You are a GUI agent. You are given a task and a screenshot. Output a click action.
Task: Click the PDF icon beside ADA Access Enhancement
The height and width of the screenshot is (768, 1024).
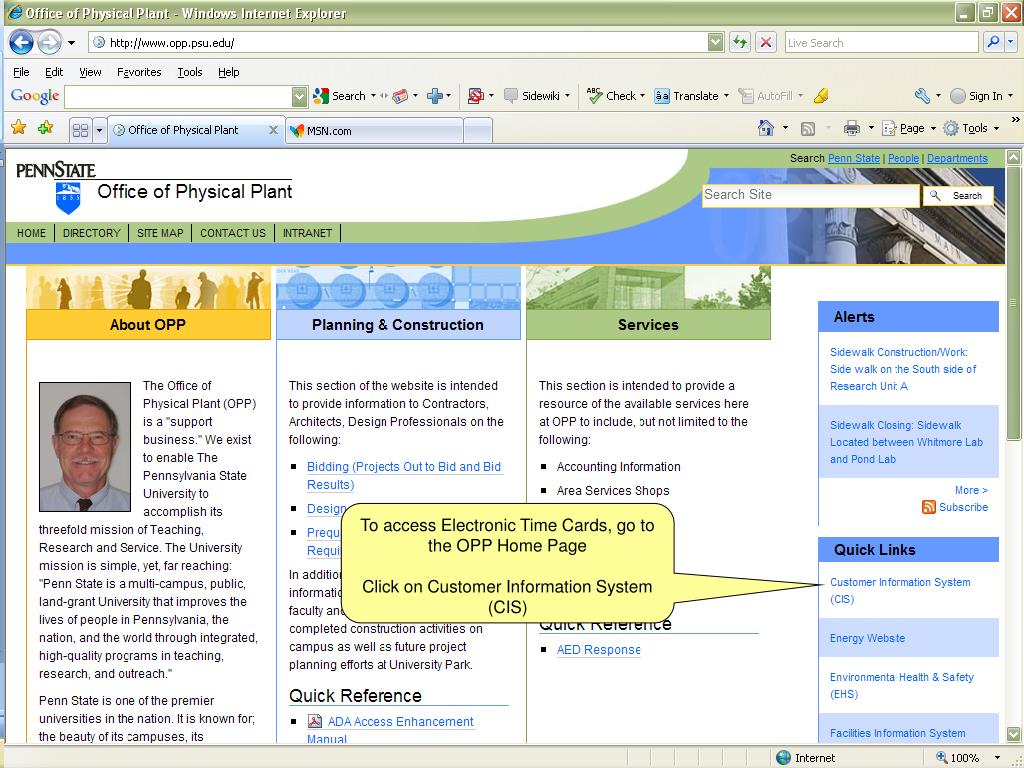click(315, 721)
